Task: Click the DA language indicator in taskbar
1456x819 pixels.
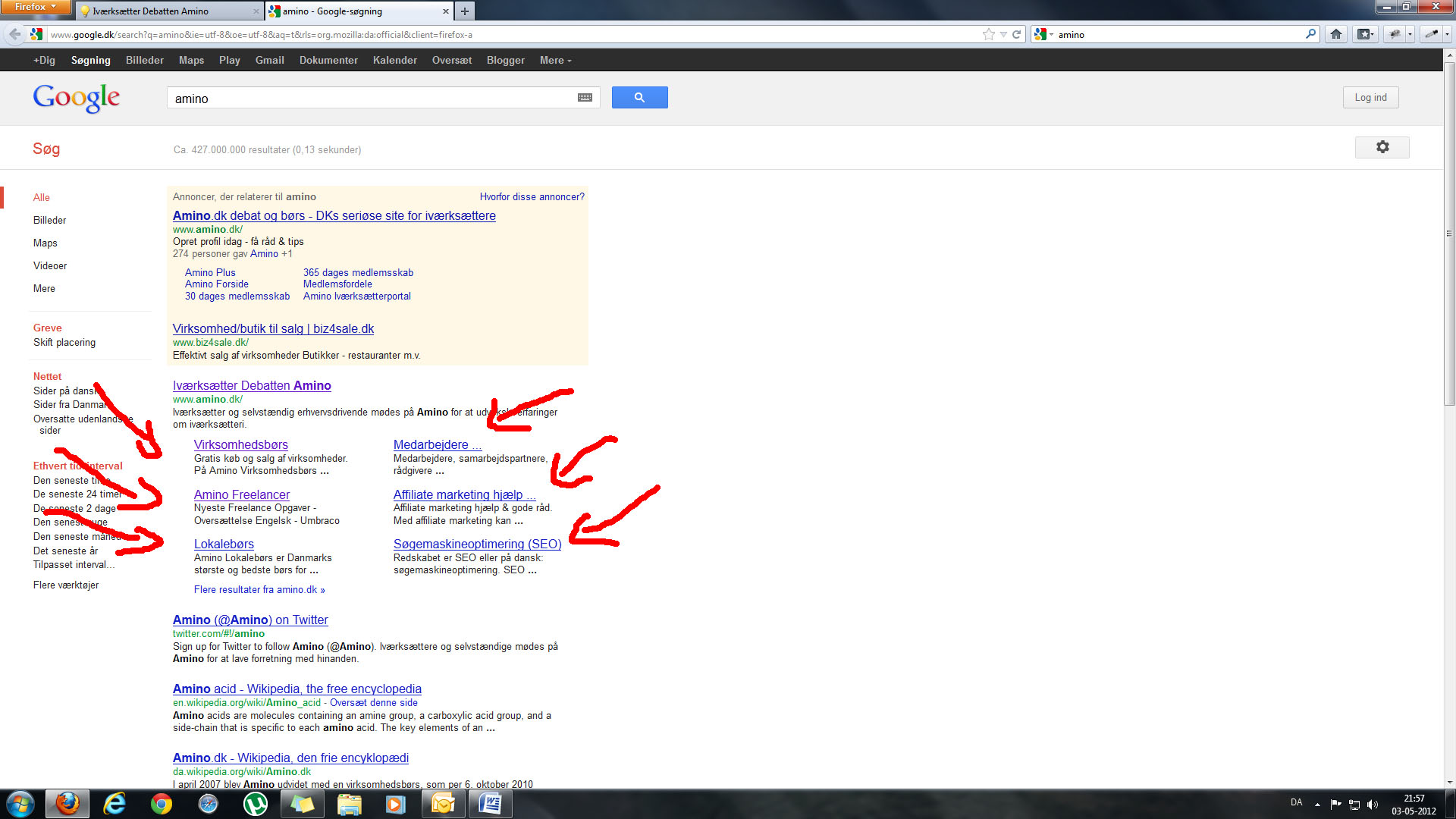Action: [1296, 802]
